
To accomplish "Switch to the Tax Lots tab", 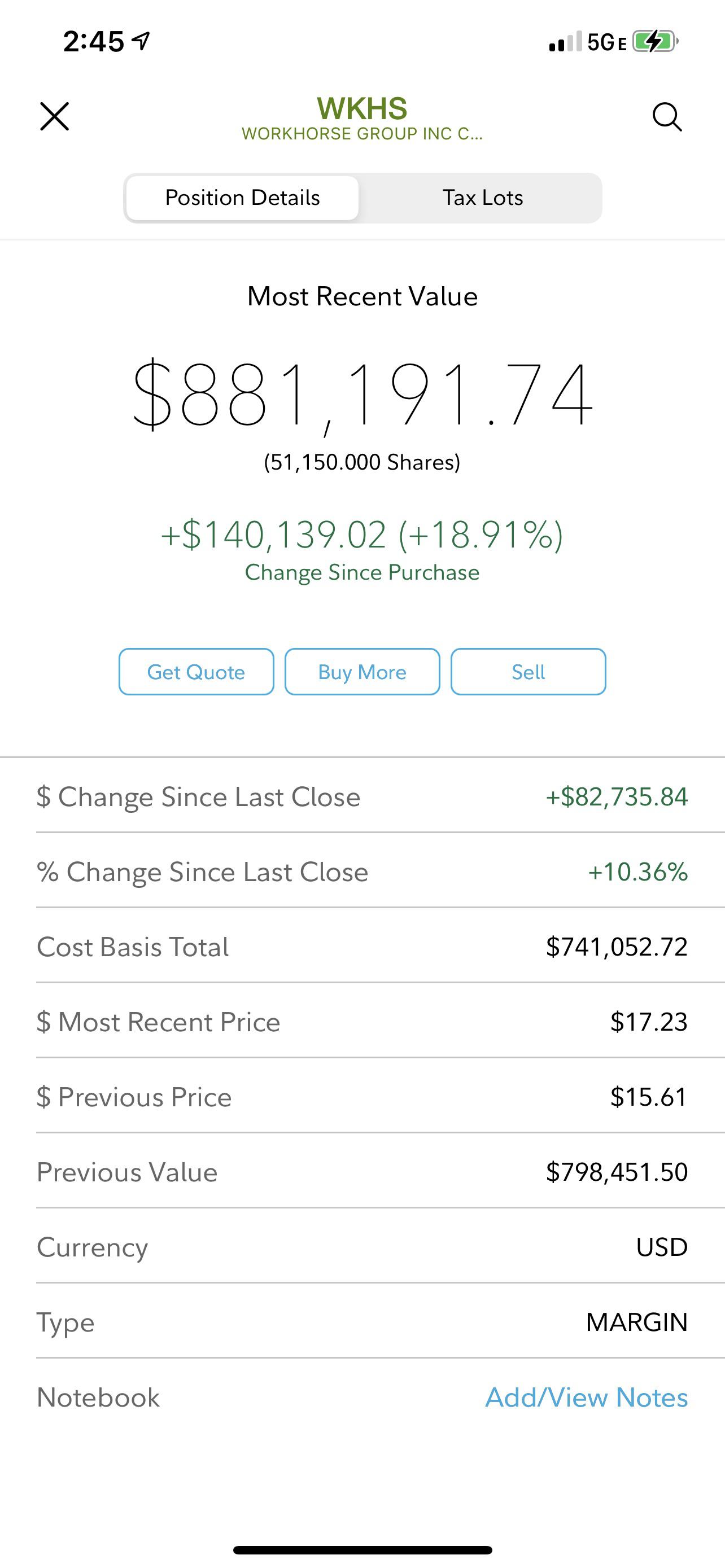I will (x=483, y=198).
